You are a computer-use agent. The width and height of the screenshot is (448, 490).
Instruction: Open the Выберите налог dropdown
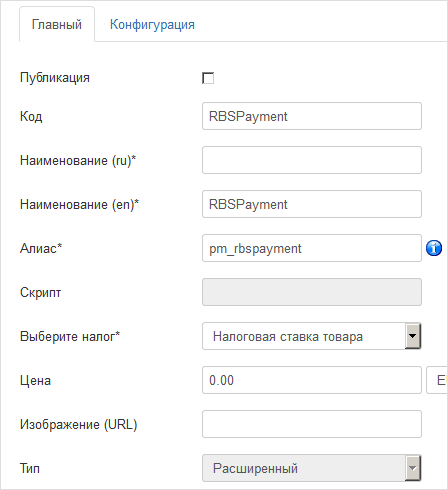pos(312,336)
